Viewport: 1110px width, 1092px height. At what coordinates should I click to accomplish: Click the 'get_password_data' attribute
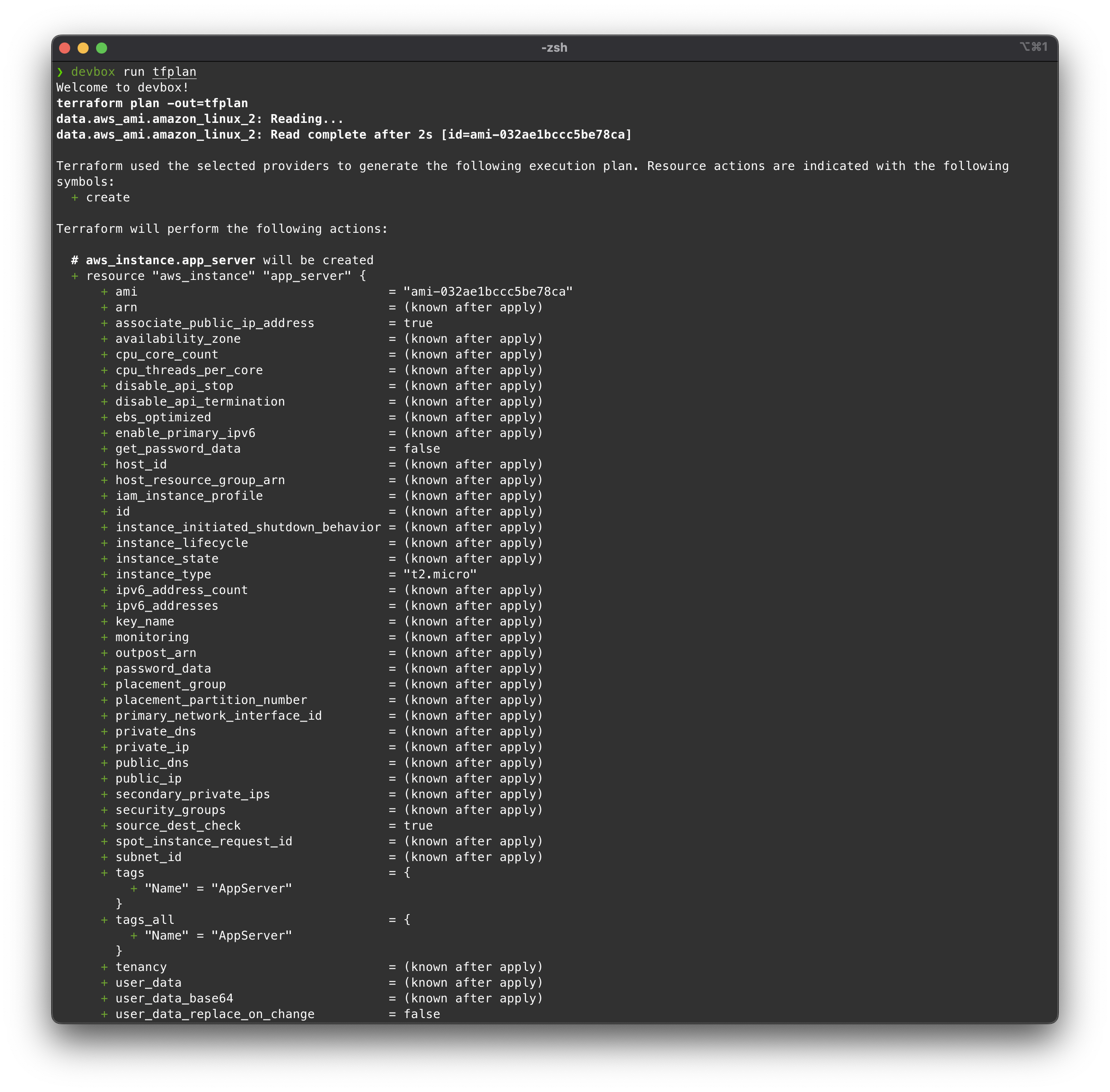tap(178, 449)
